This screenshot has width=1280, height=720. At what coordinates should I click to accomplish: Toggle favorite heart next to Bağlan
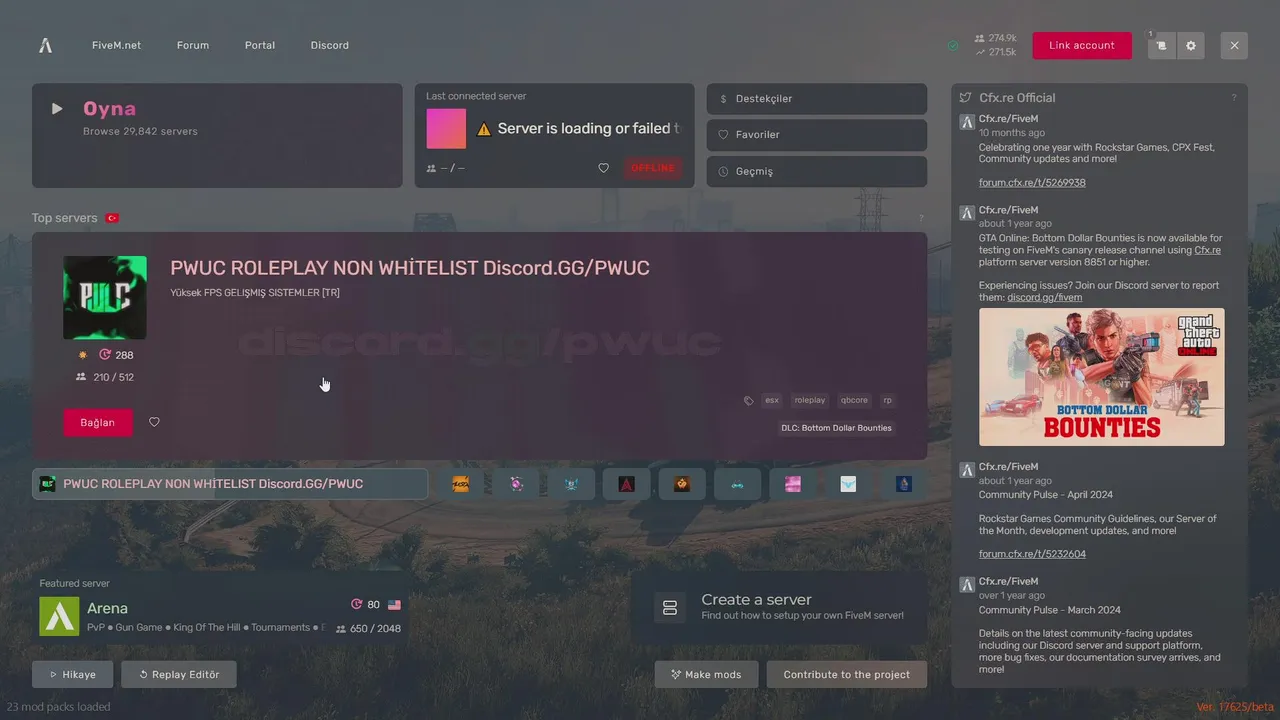pyautogui.click(x=154, y=422)
